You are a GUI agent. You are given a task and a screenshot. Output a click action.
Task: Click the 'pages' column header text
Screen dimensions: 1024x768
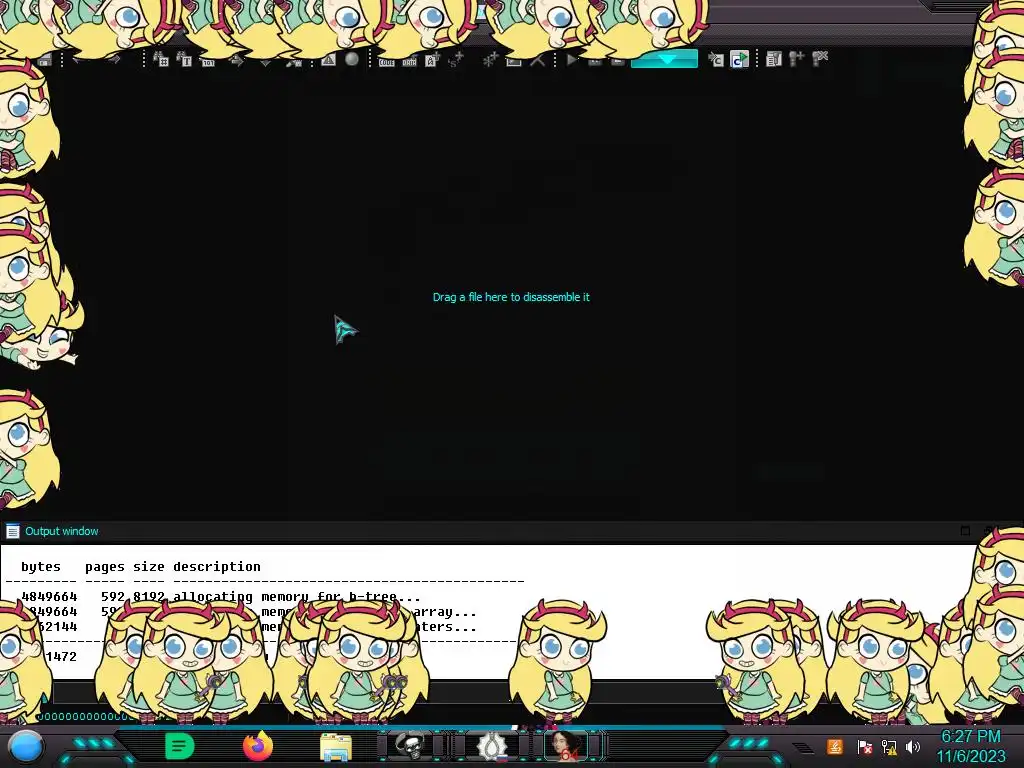(104, 566)
